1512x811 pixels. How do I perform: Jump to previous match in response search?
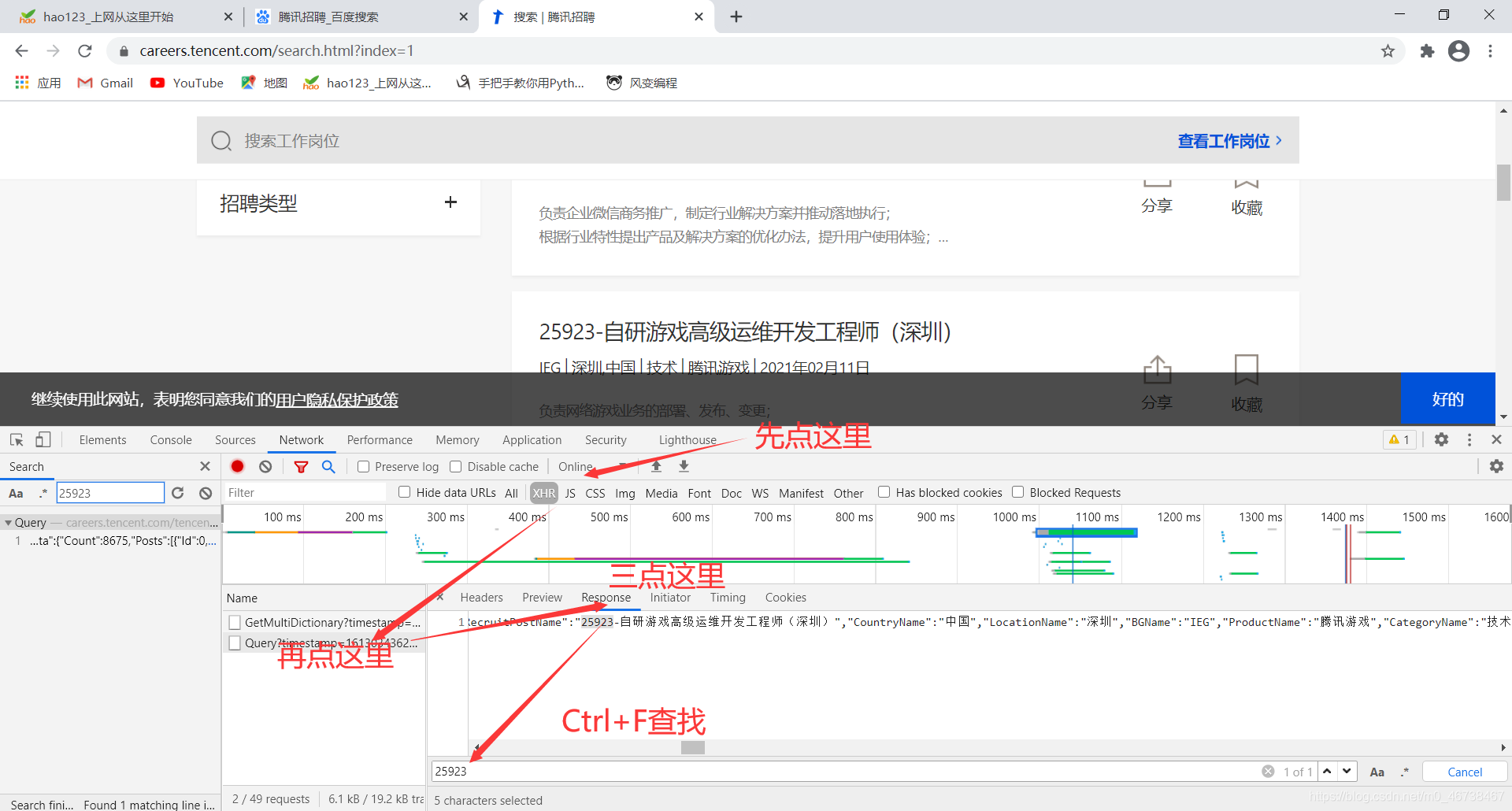[1328, 772]
